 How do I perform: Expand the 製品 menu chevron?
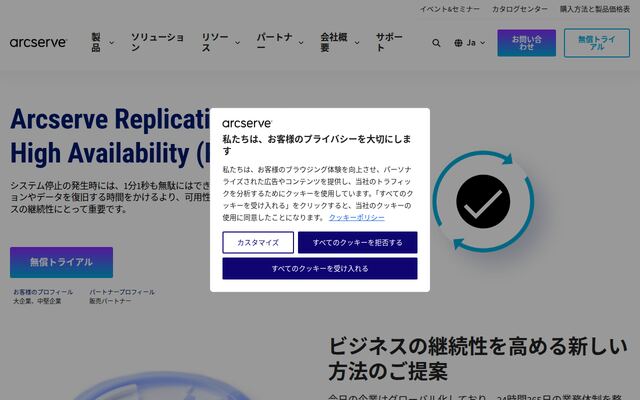click(x=111, y=43)
